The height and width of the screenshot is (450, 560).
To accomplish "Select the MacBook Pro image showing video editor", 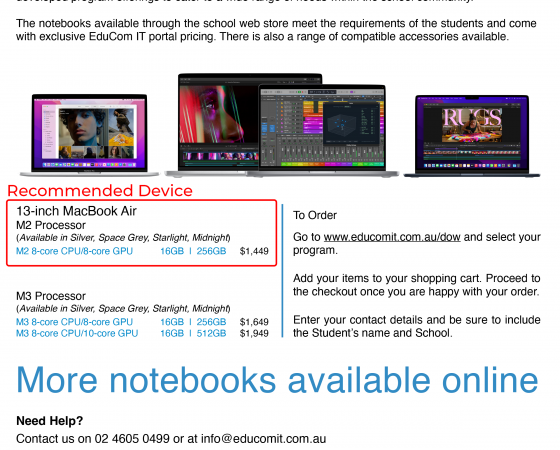I will coord(218,125).
